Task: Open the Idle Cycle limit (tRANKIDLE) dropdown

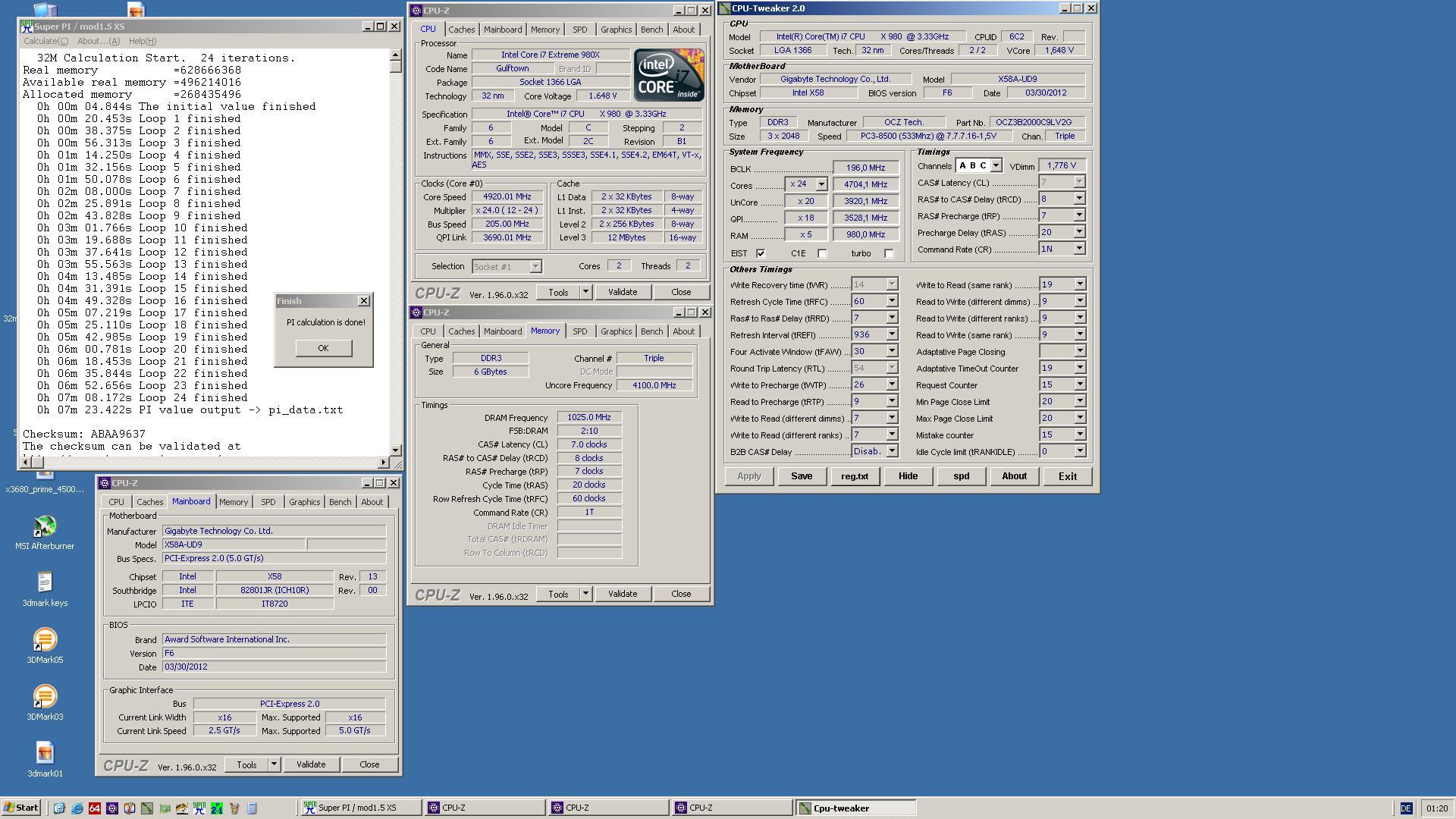Action: pyautogui.click(x=1079, y=451)
